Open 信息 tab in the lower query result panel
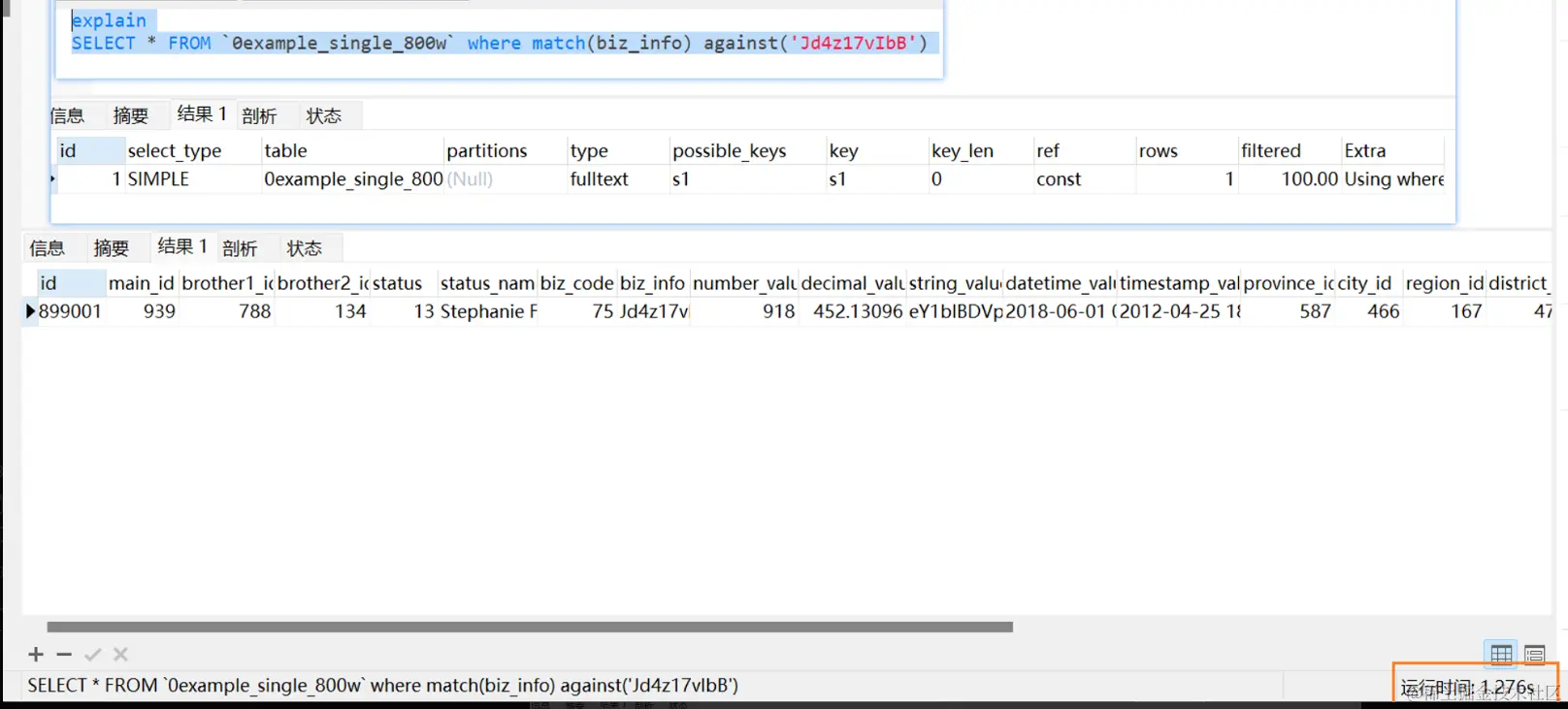 pos(47,248)
